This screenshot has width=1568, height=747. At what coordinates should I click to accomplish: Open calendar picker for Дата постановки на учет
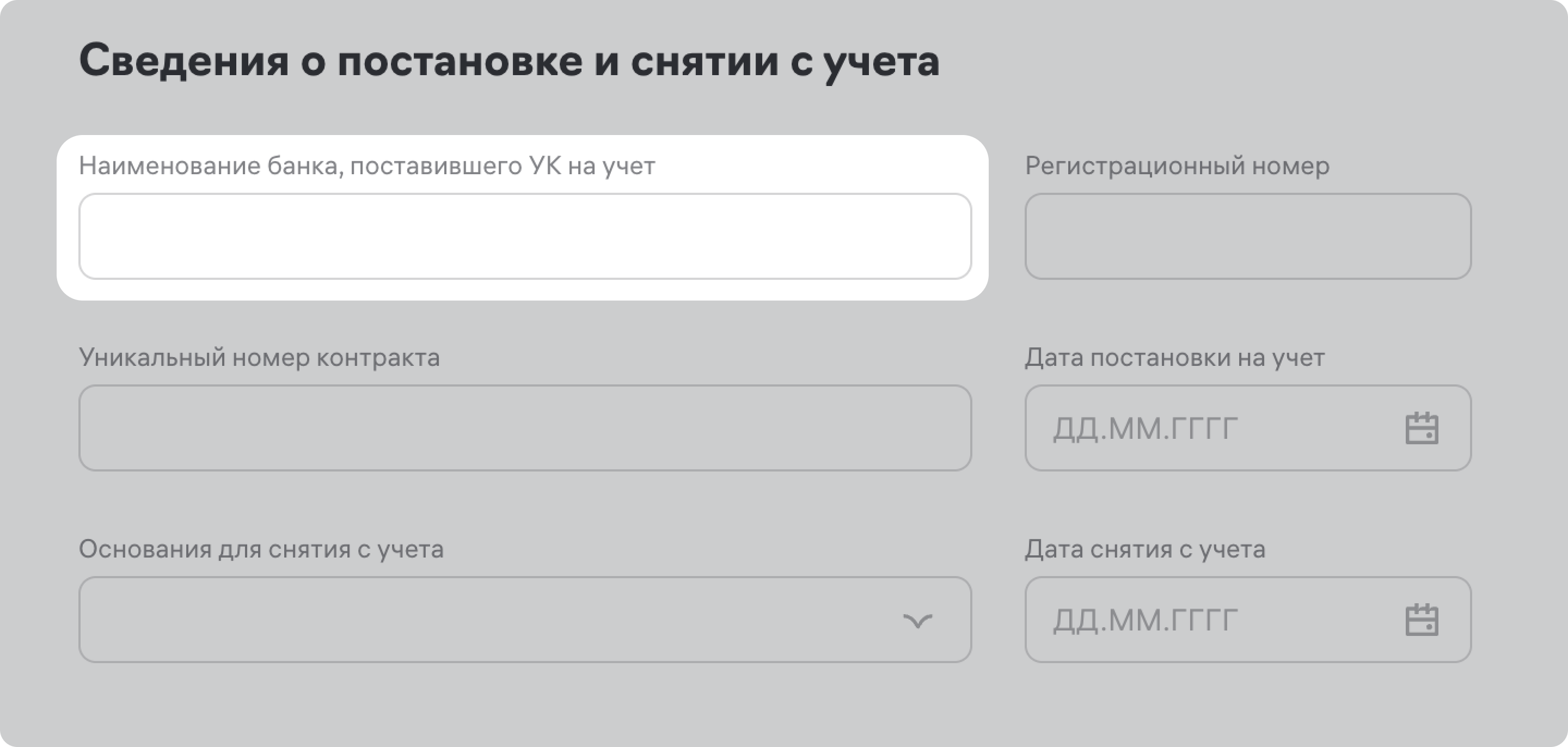tap(1422, 428)
